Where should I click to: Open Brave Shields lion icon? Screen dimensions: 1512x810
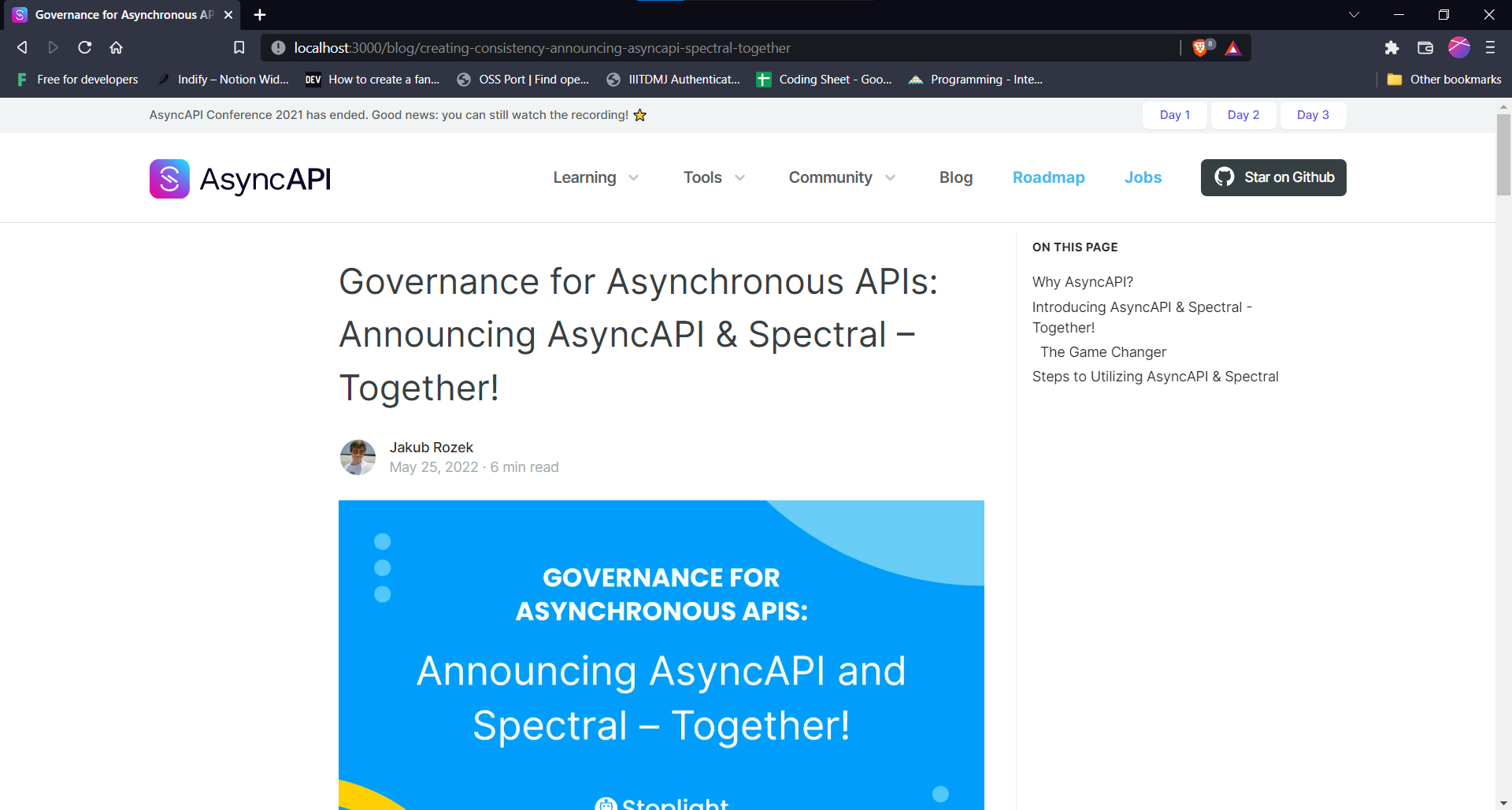[x=1202, y=48]
